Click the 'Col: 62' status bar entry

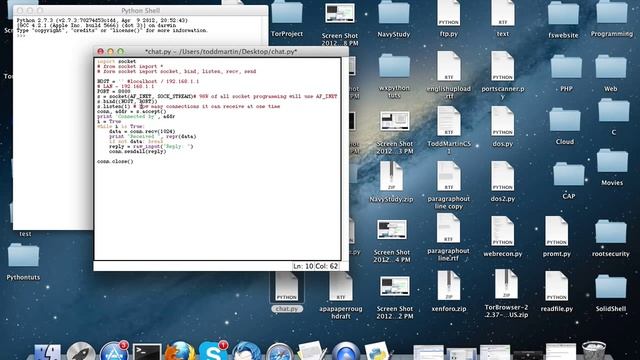pos(327,266)
